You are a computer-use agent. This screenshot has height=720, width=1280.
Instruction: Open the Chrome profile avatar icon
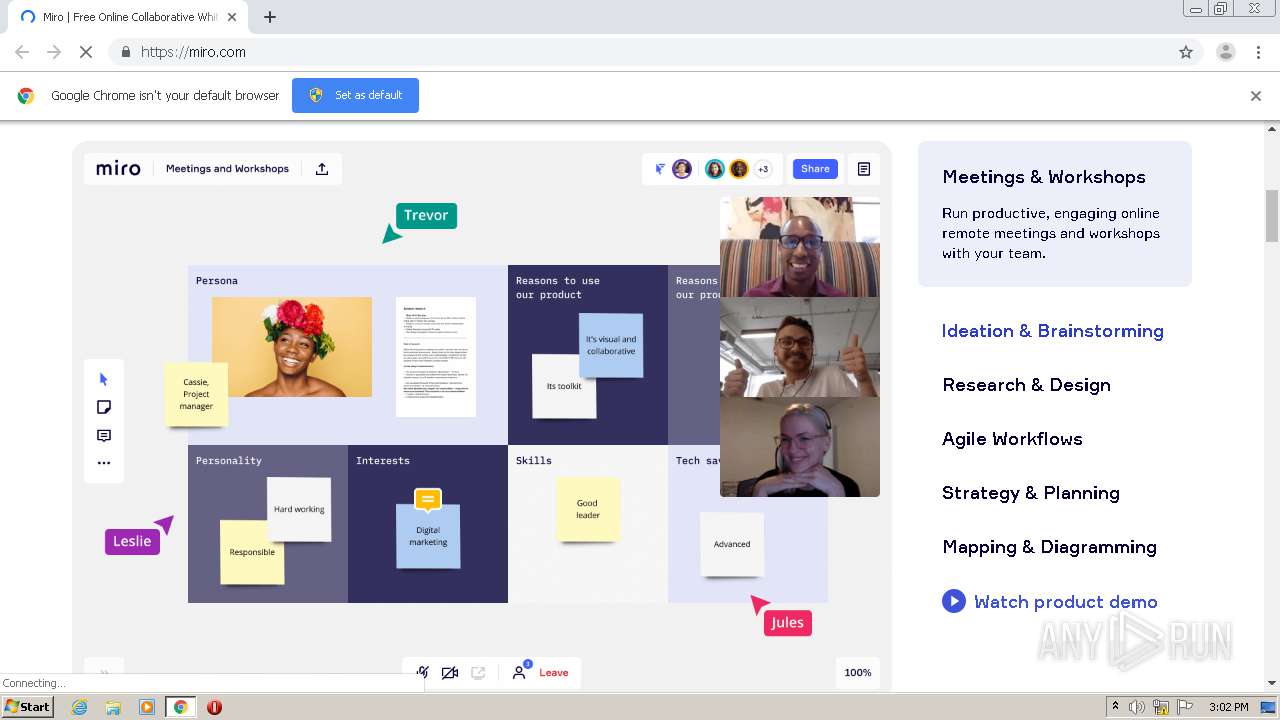click(x=1226, y=52)
